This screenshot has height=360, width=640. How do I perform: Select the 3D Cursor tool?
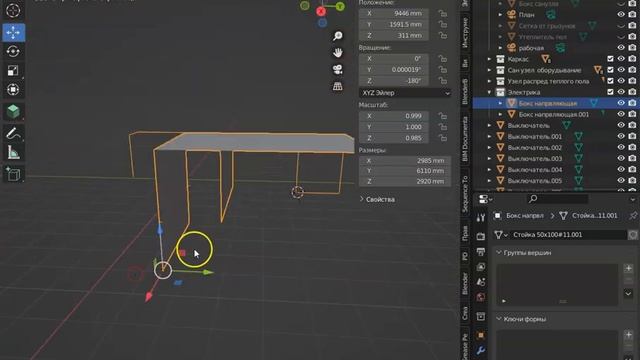[13, 11]
